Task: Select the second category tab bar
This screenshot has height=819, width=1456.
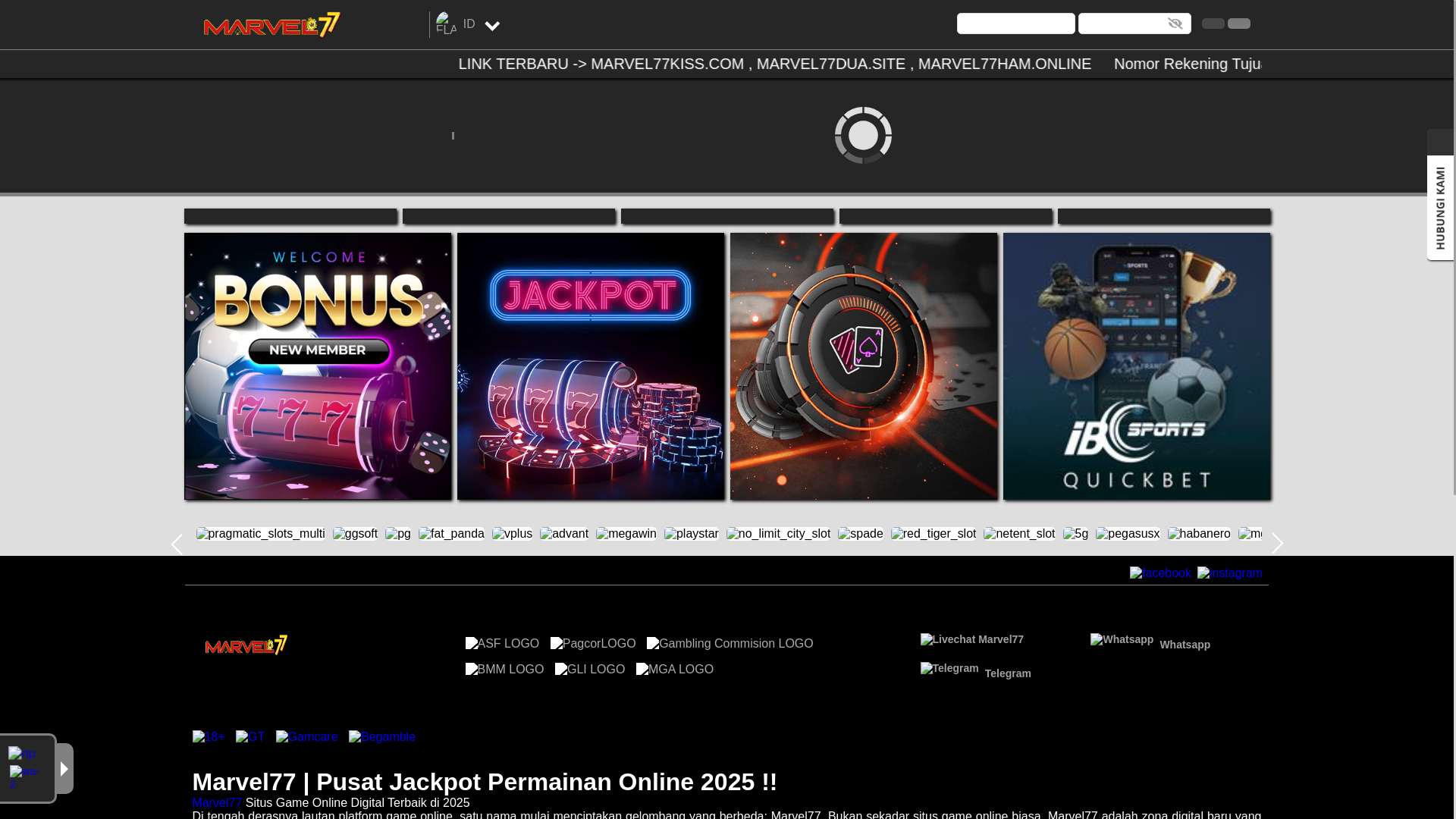Action: click(509, 216)
